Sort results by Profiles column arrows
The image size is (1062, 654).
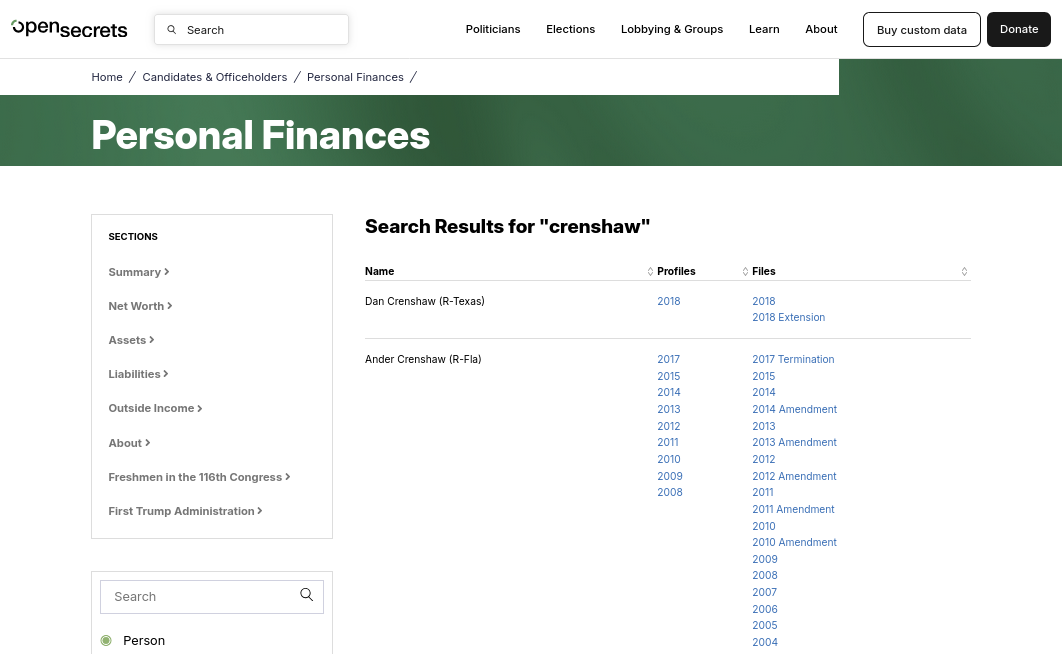click(745, 271)
